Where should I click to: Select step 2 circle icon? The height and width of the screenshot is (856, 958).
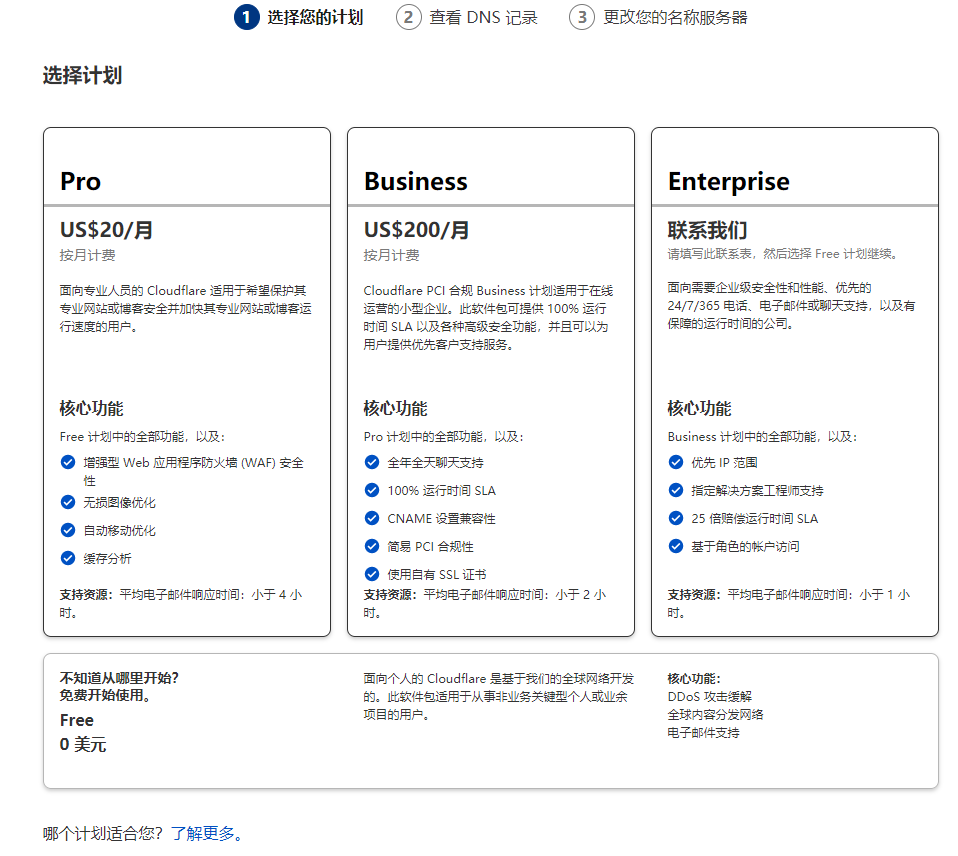(x=409, y=17)
